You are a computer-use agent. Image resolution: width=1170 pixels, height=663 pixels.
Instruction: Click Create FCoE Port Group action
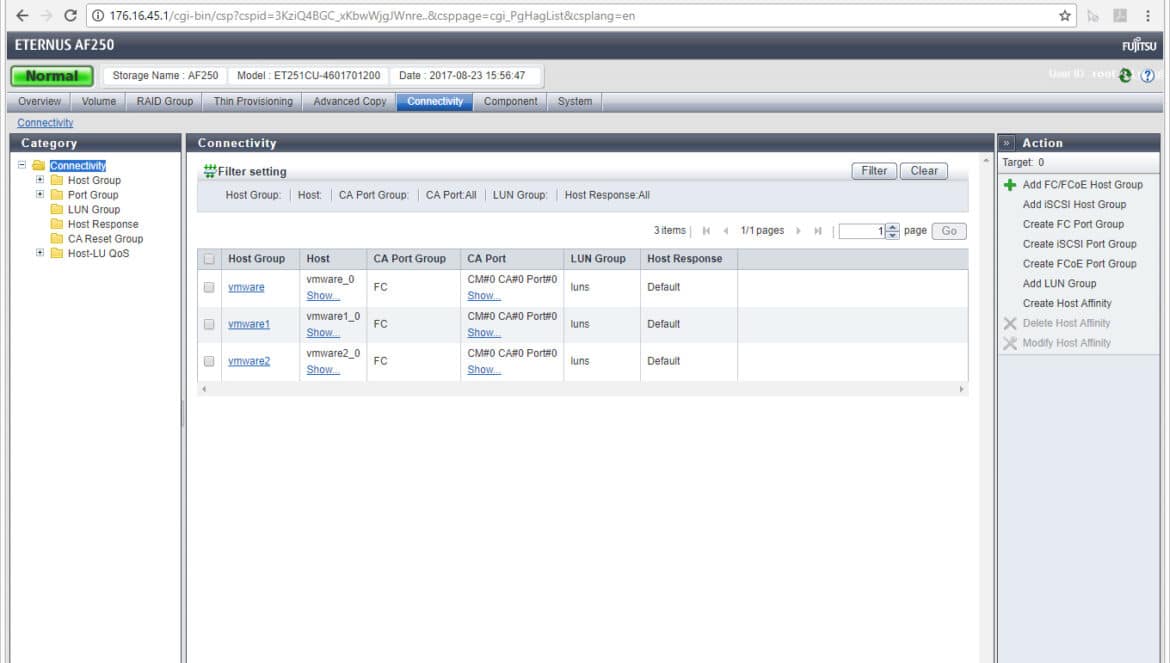(1080, 264)
